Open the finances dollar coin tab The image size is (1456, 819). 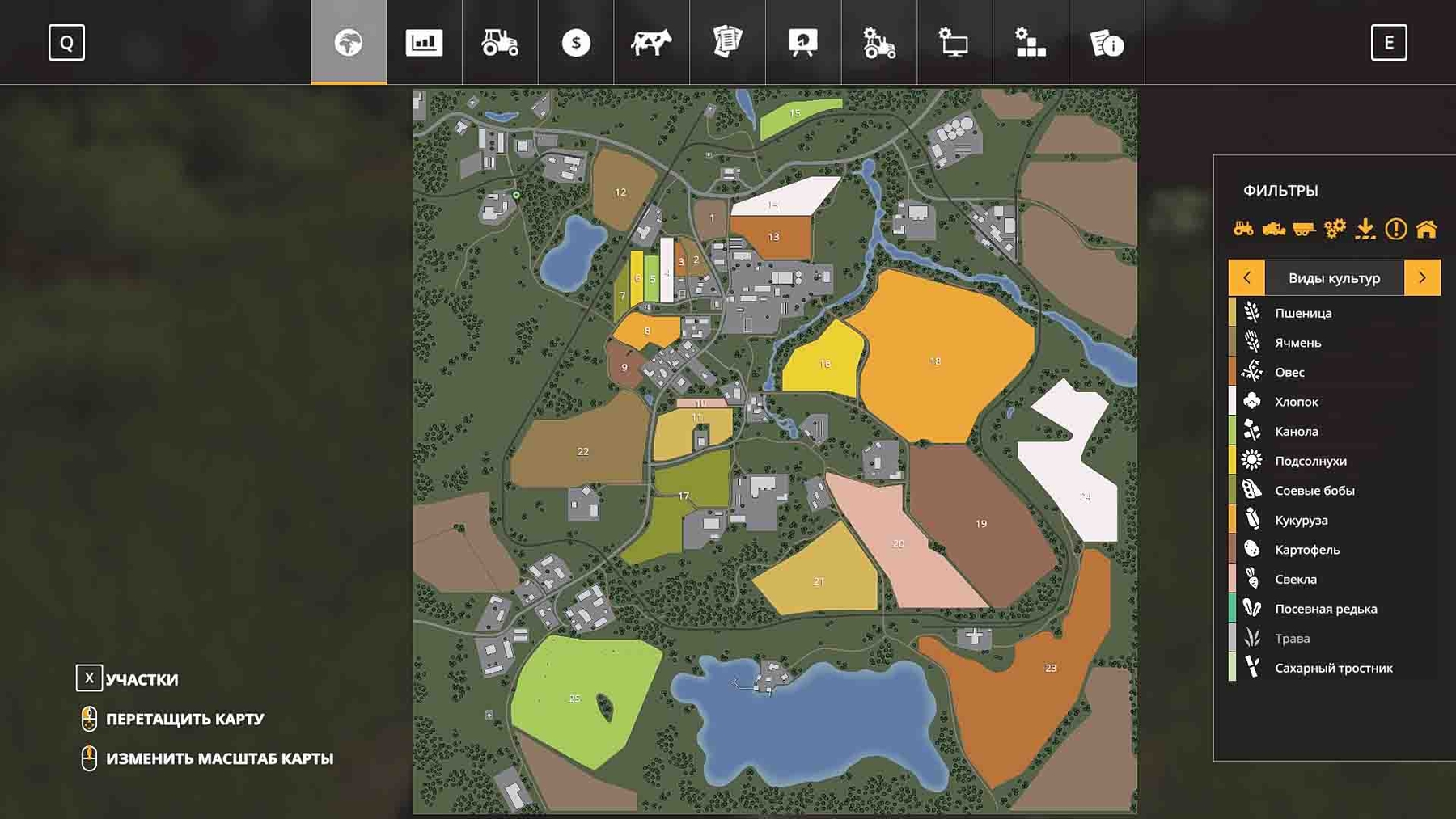pyautogui.click(x=576, y=43)
